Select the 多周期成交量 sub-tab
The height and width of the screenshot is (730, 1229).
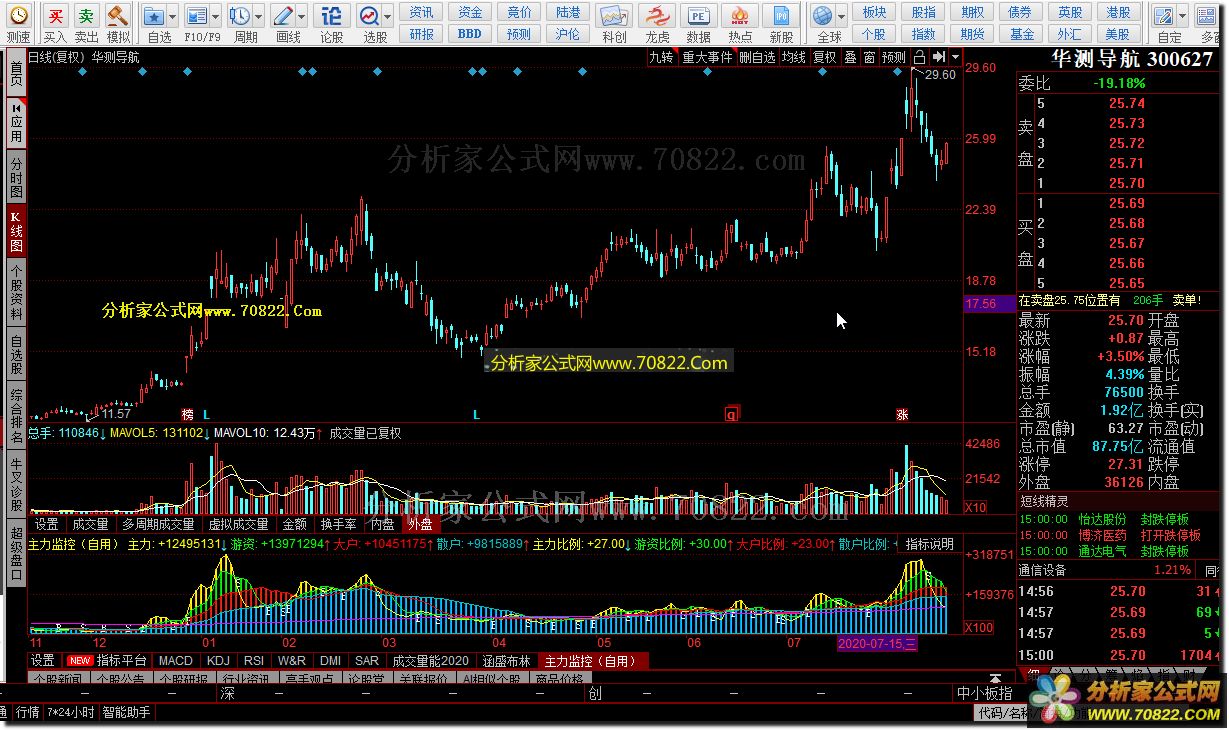pos(158,524)
